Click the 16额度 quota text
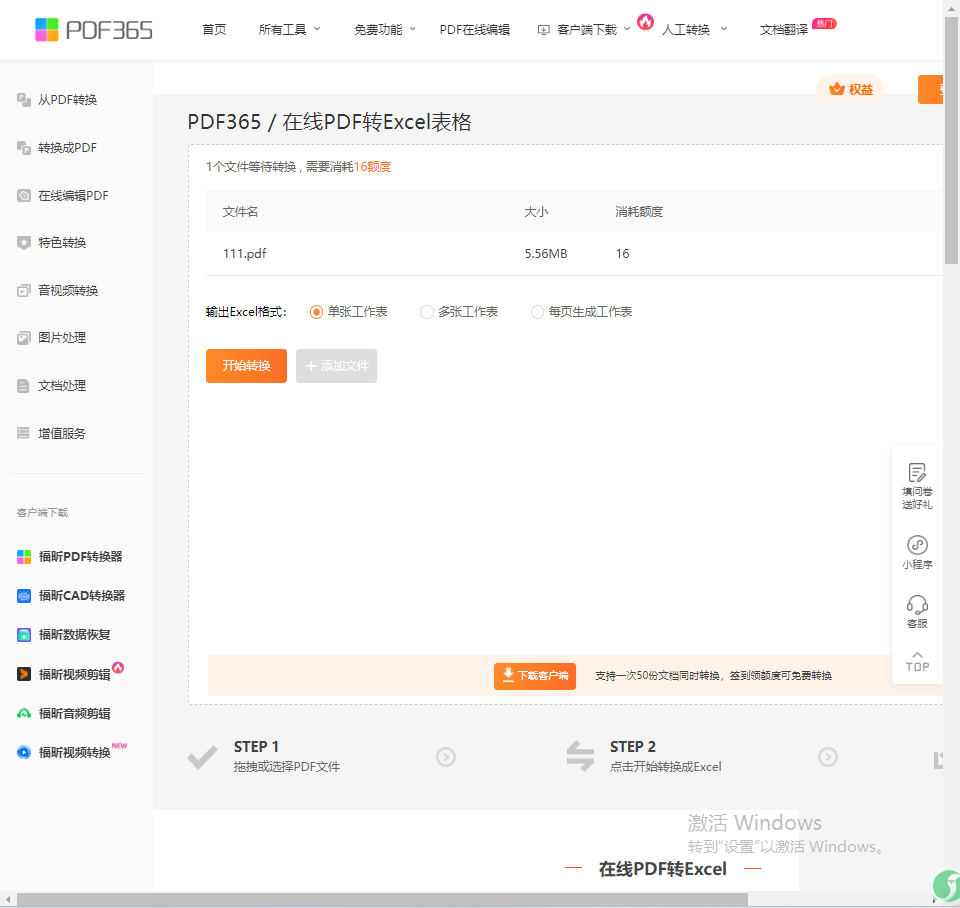 tap(372, 167)
